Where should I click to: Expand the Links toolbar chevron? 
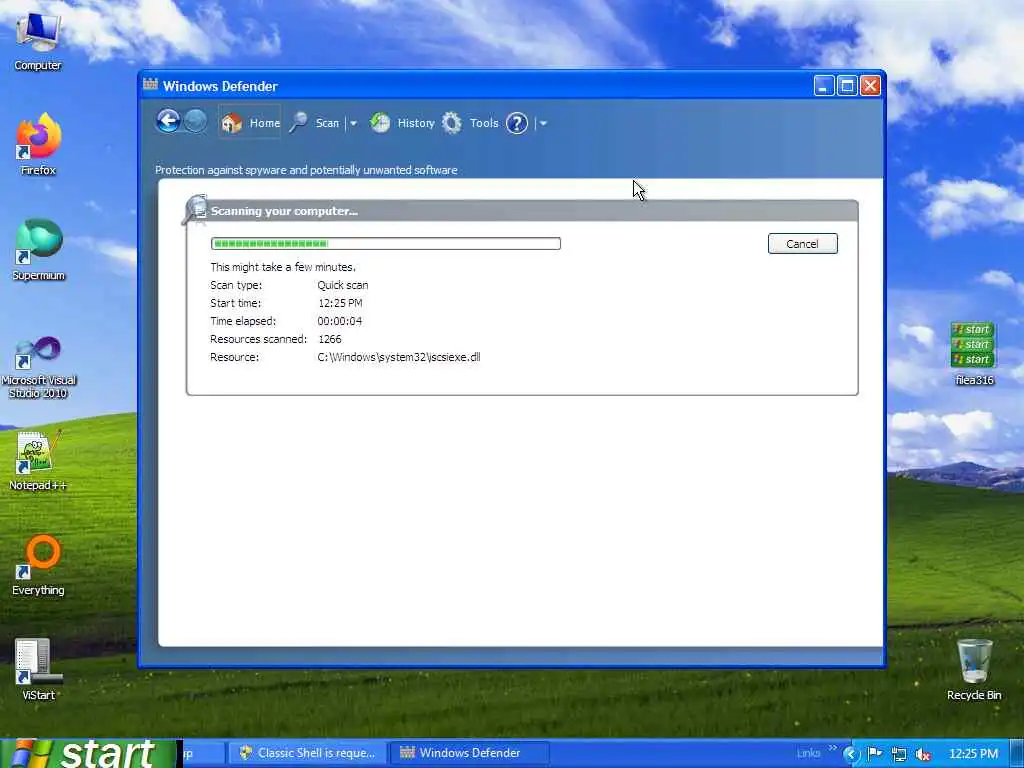click(x=833, y=748)
